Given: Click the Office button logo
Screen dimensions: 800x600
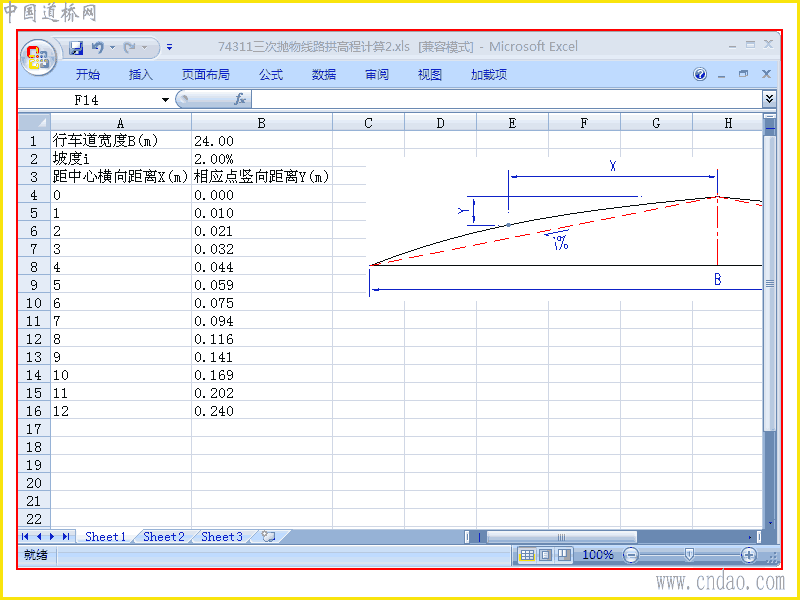Looking at the screenshot, I should point(38,57).
